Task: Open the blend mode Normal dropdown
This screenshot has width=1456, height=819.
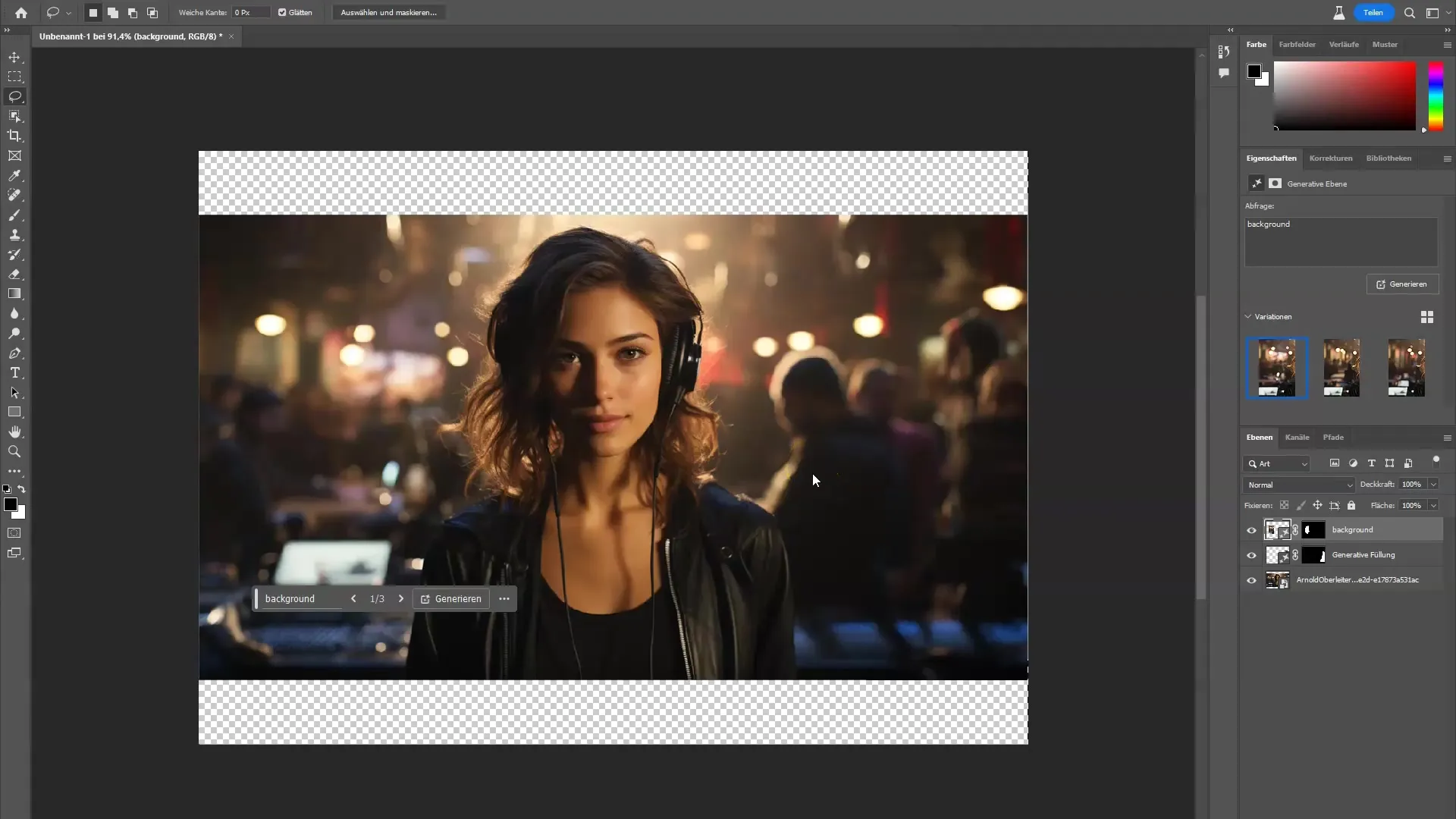Action: coord(1298,485)
